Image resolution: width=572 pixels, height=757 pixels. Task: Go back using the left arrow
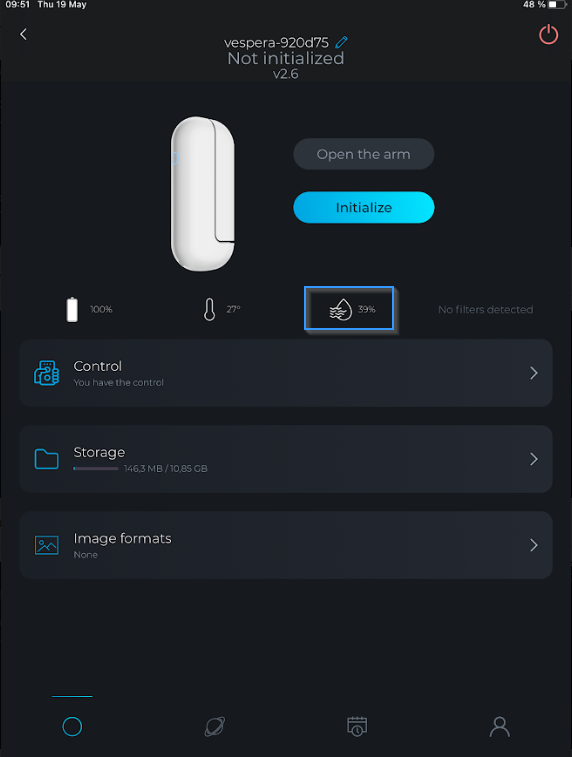point(23,34)
